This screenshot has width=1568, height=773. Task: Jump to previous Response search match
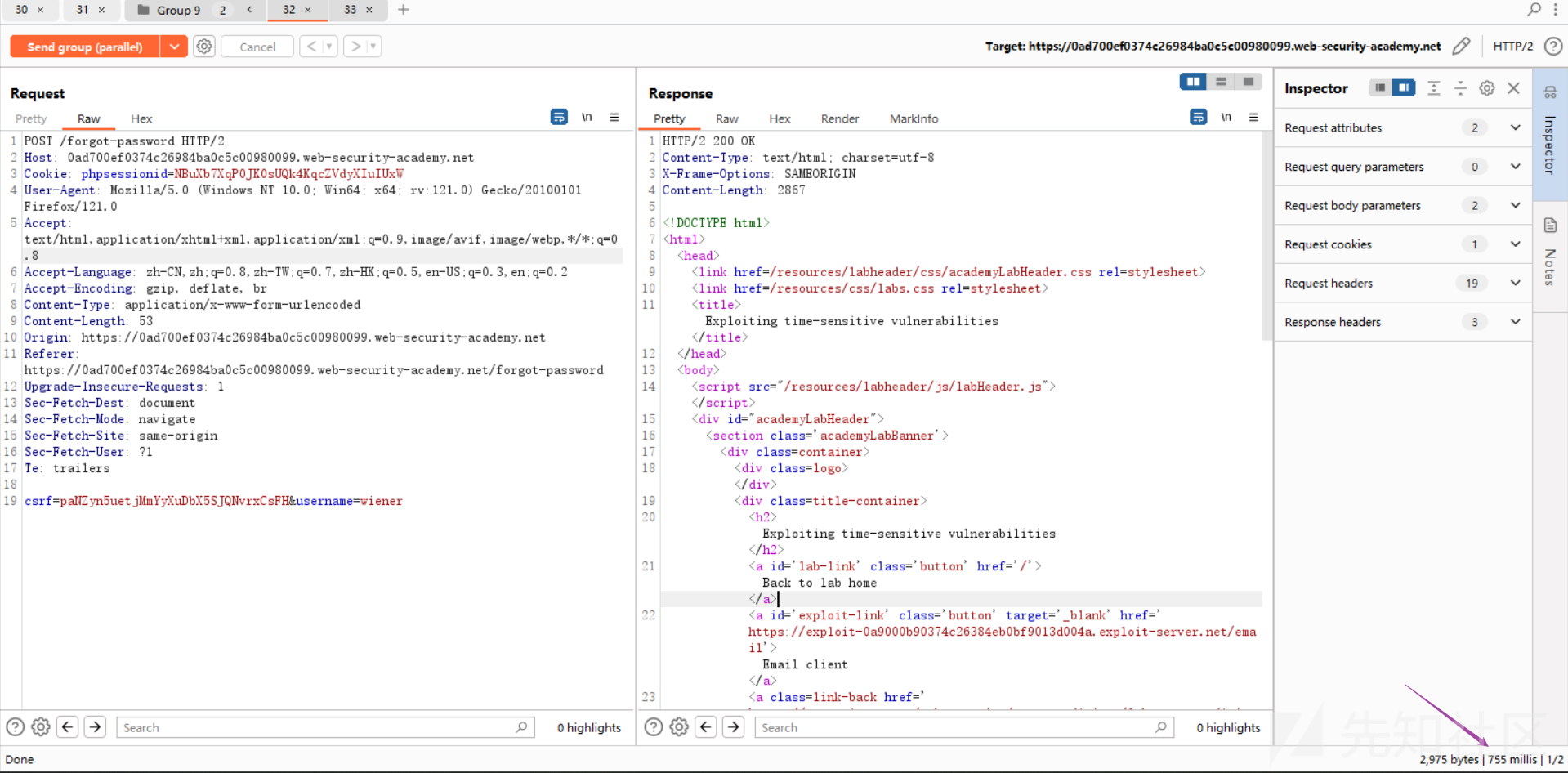pos(706,726)
